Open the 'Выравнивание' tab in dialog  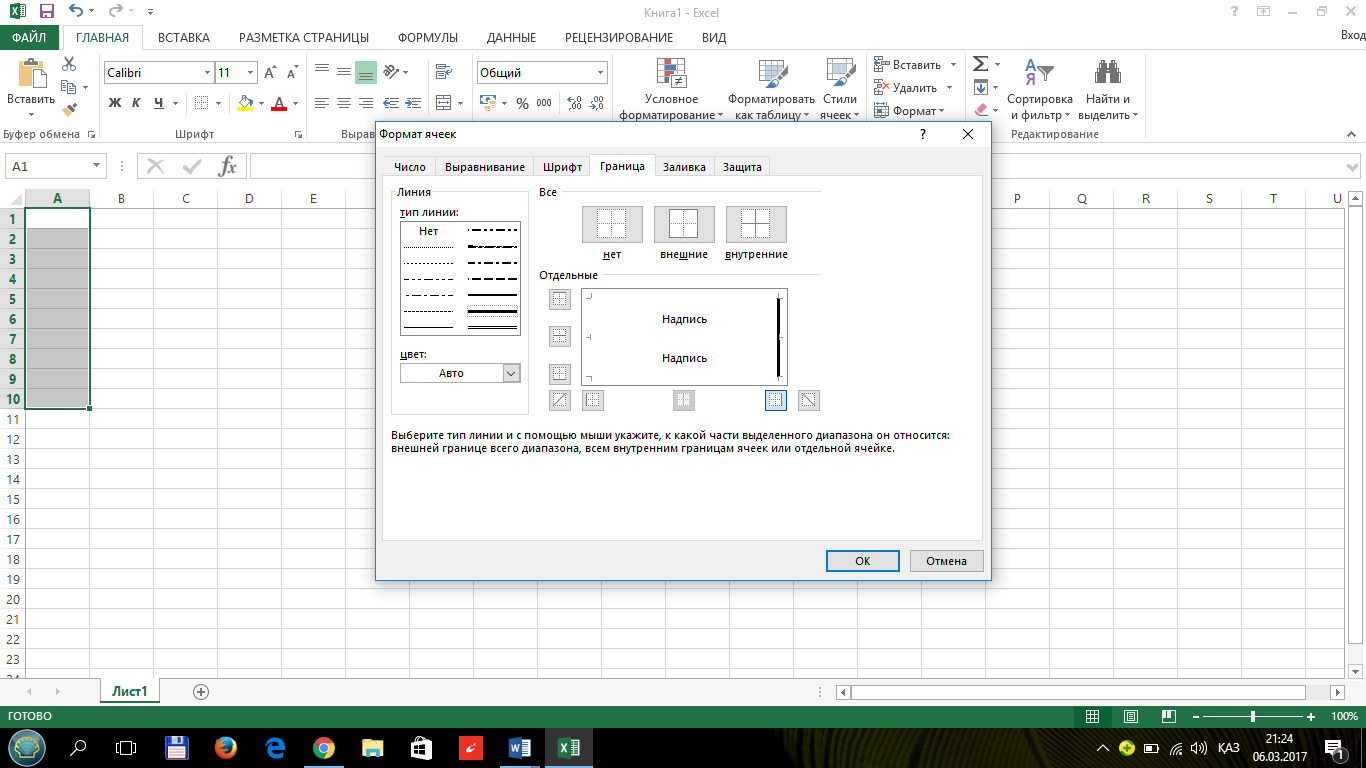[484, 167]
